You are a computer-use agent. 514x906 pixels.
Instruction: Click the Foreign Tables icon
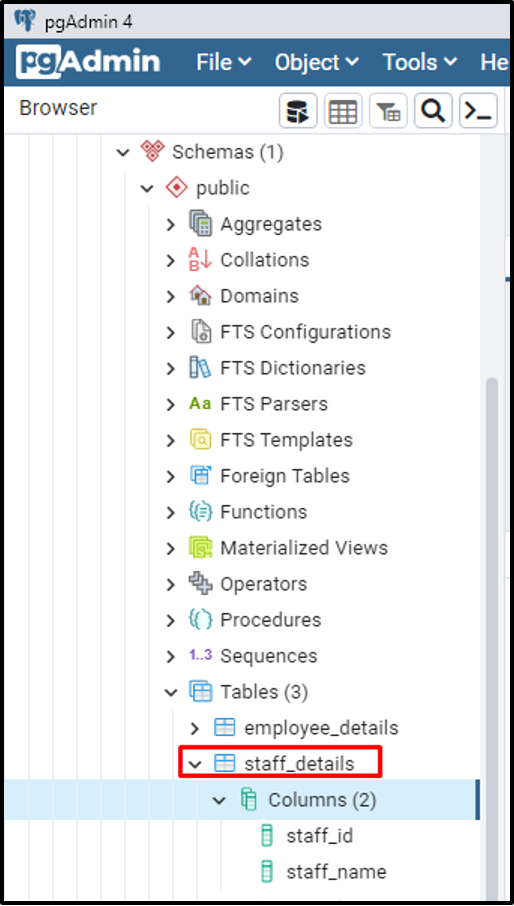(x=200, y=476)
